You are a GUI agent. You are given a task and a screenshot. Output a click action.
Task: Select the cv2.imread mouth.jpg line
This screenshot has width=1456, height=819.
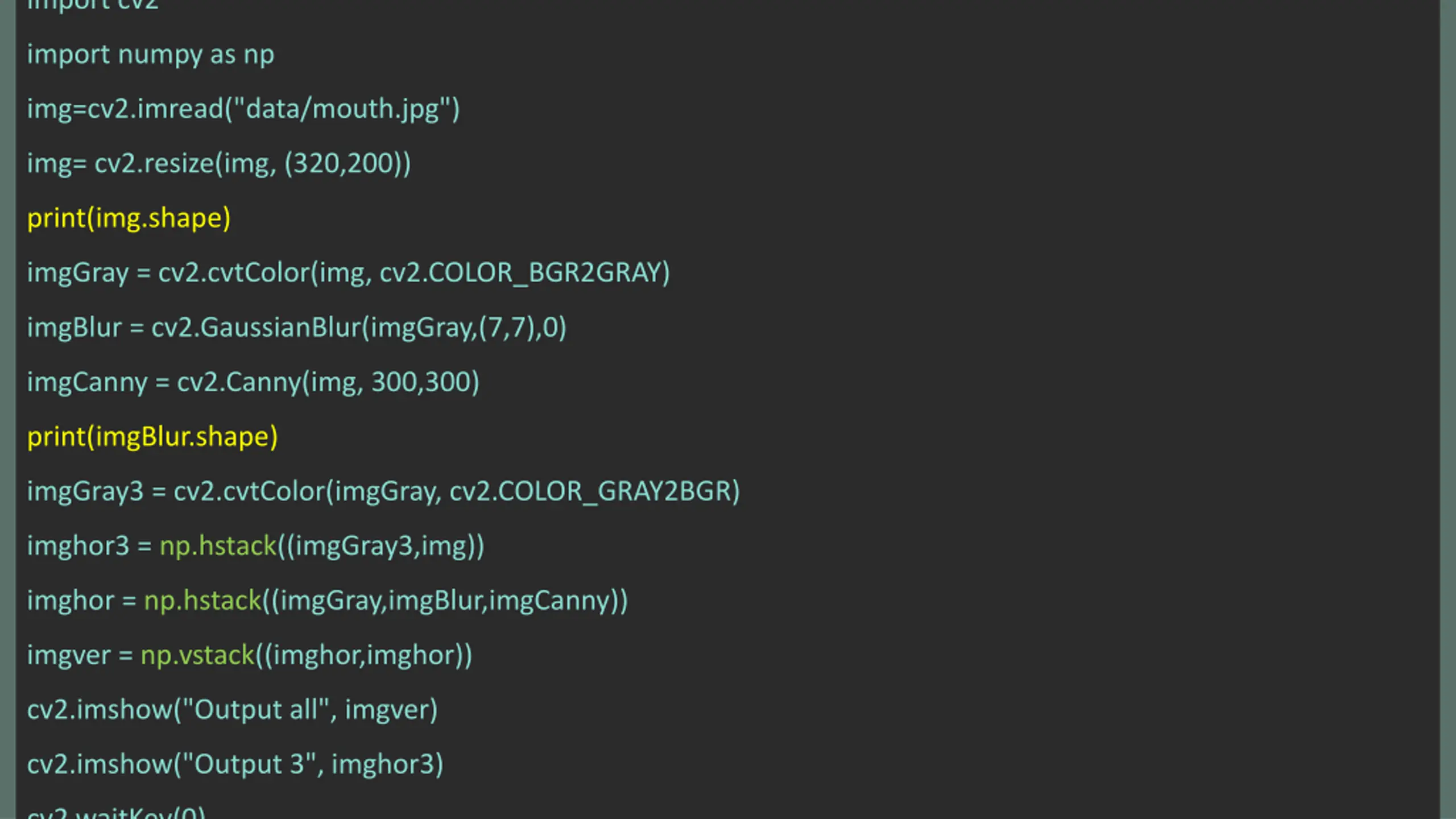click(x=243, y=109)
